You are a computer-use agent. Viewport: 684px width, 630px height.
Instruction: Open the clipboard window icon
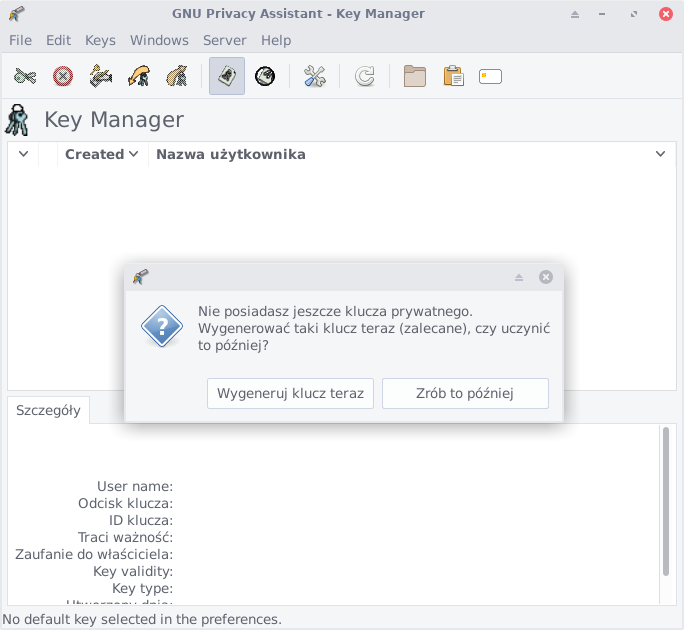(x=453, y=76)
